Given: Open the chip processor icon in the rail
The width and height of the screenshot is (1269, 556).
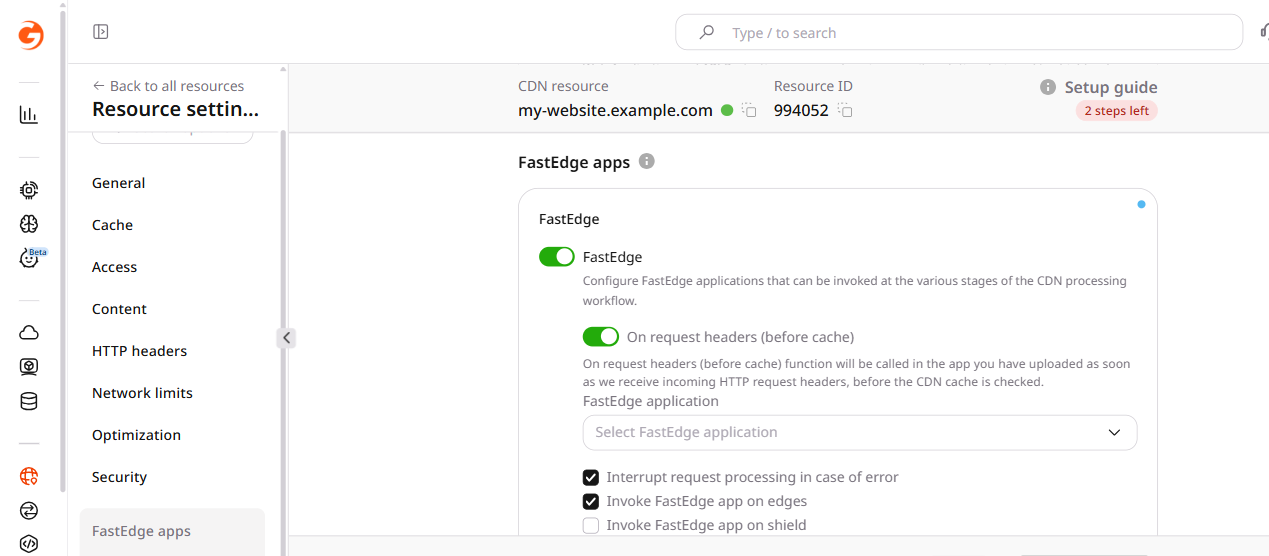Looking at the screenshot, I should [x=29, y=189].
